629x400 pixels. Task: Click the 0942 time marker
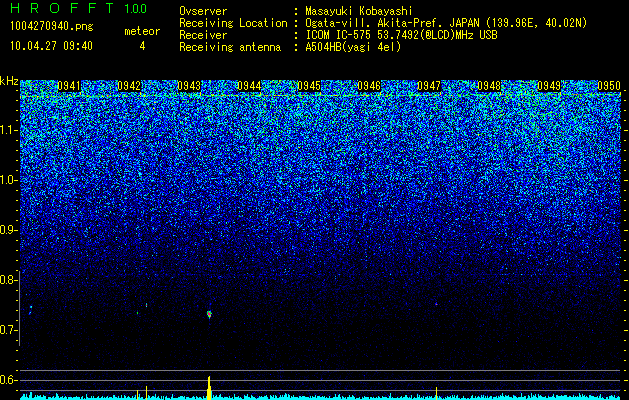pyautogui.click(x=129, y=86)
